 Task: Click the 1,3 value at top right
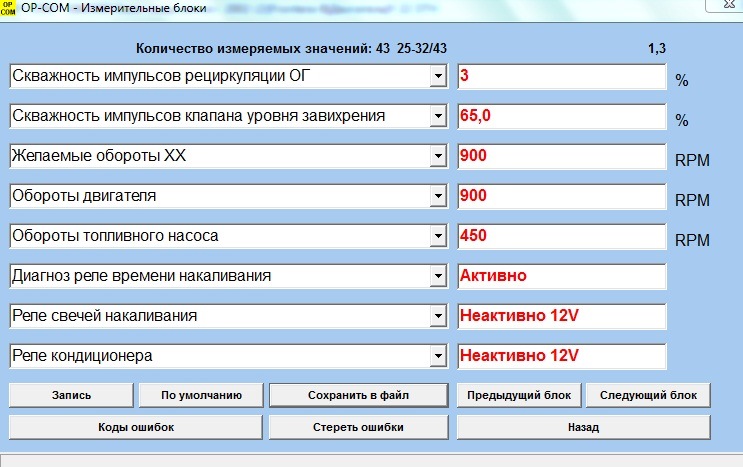click(657, 48)
